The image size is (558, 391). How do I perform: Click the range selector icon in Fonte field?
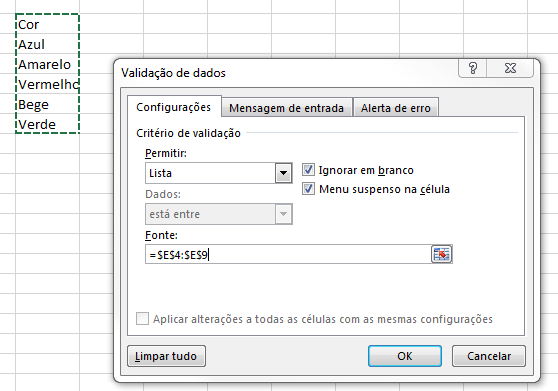[442, 254]
